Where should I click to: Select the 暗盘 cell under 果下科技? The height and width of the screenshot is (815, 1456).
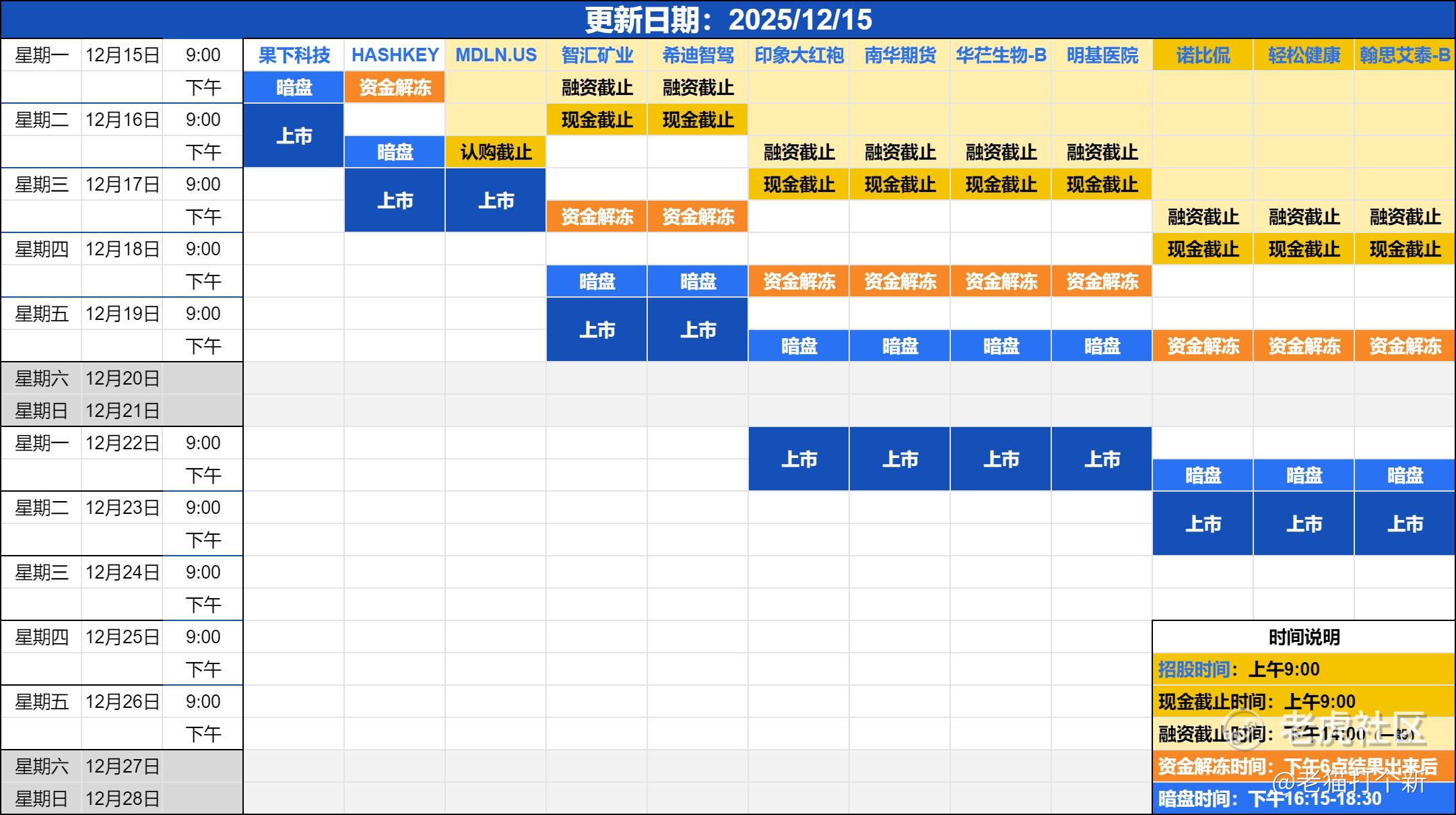click(x=294, y=88)
